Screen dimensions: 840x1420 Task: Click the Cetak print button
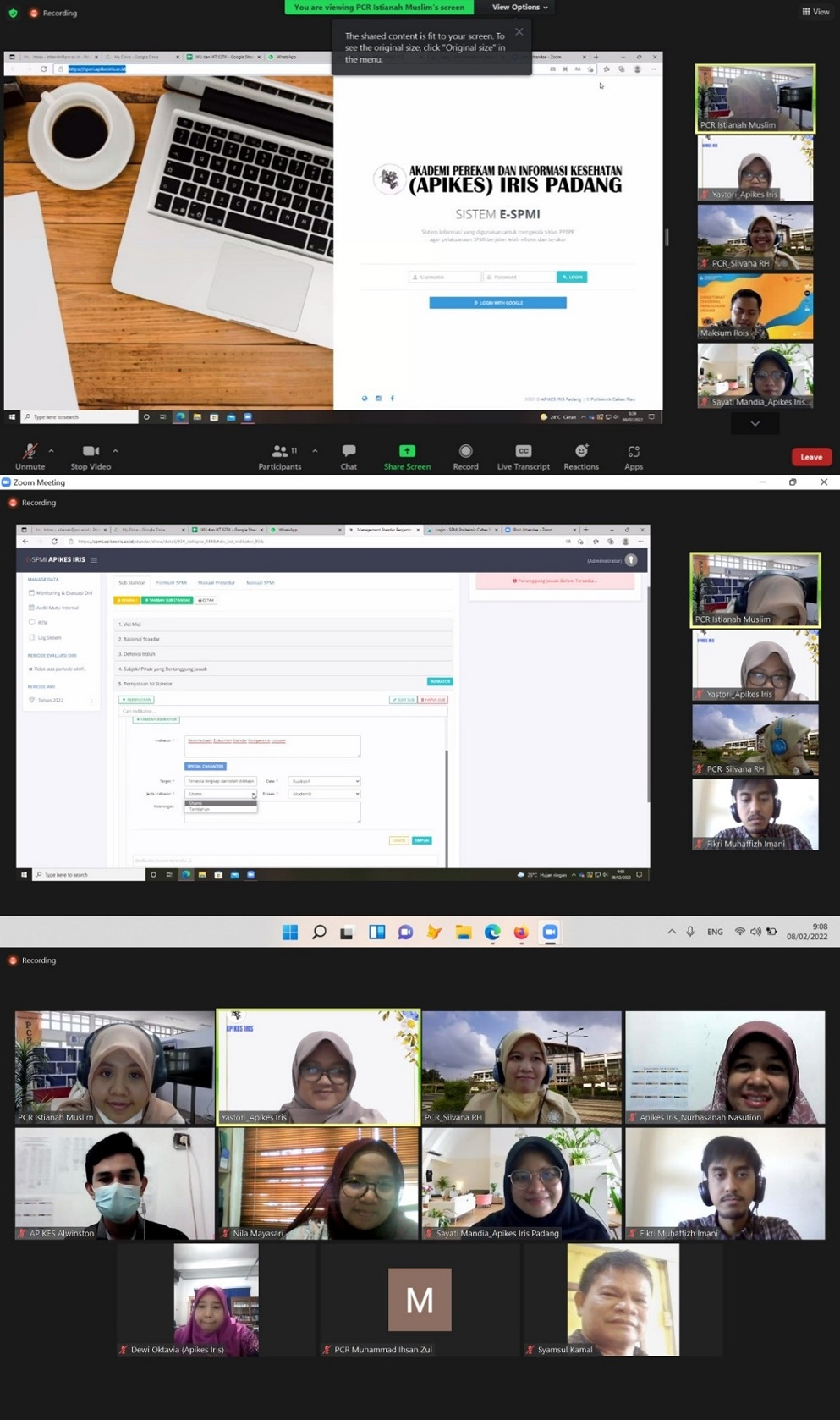pos(206,600)
